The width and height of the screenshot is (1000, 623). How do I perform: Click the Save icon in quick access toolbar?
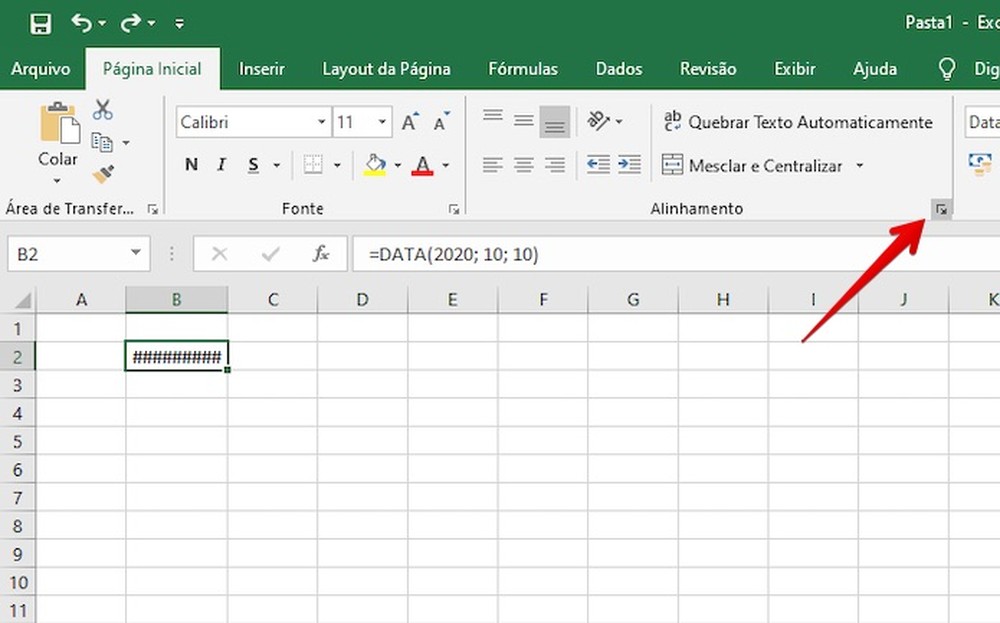(x=41, y=24)
